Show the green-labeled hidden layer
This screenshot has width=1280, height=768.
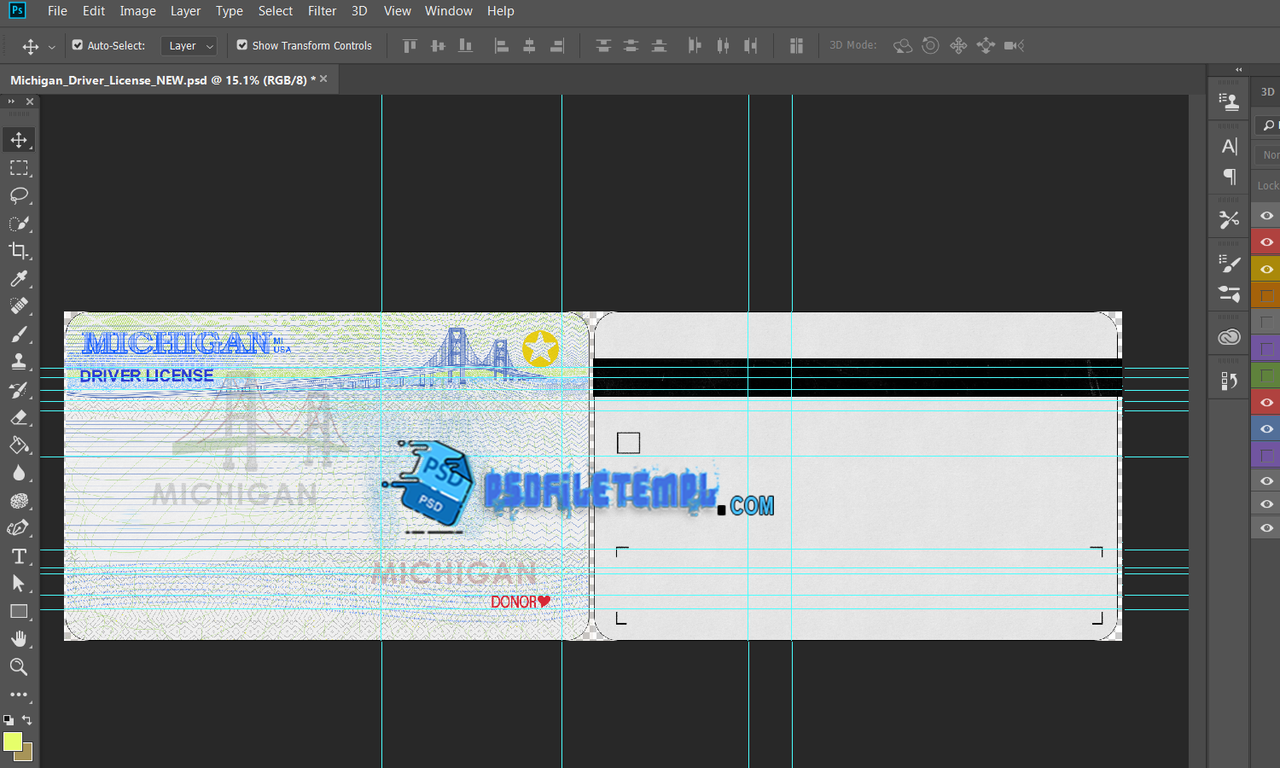1267,375
